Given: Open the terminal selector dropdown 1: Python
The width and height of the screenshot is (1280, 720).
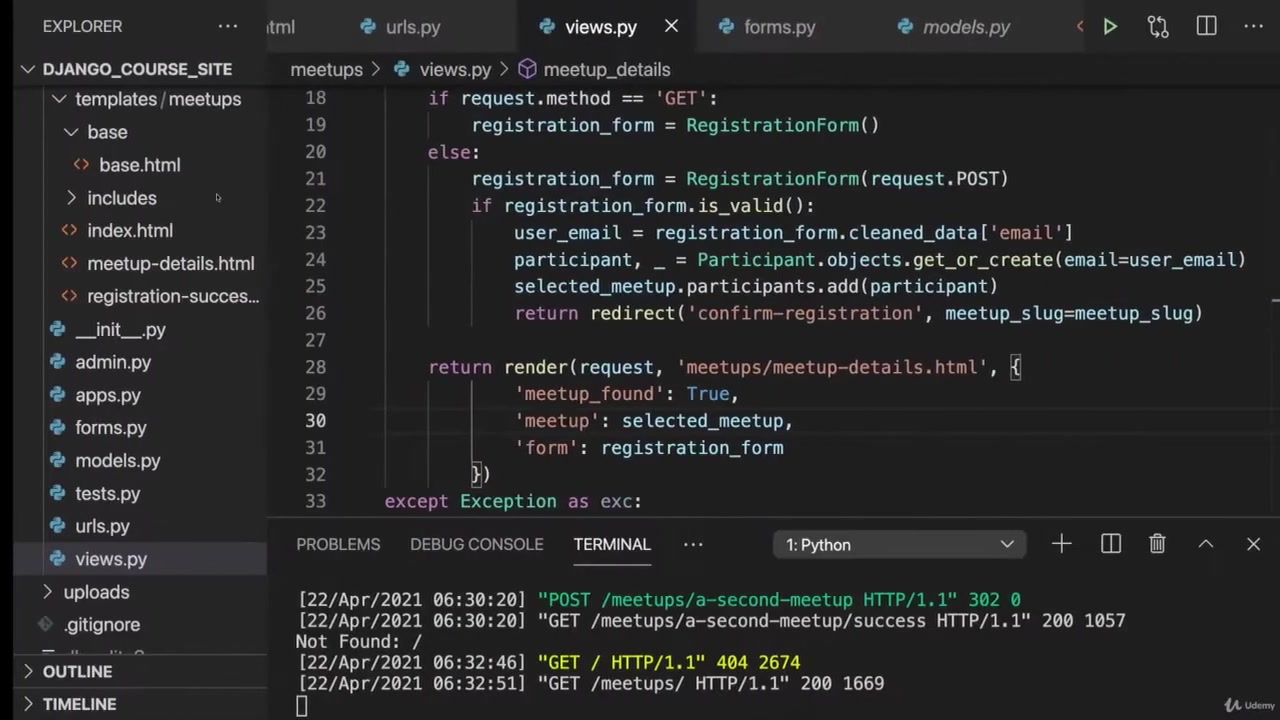Looking at the screenshot, I should click(898, 545).
